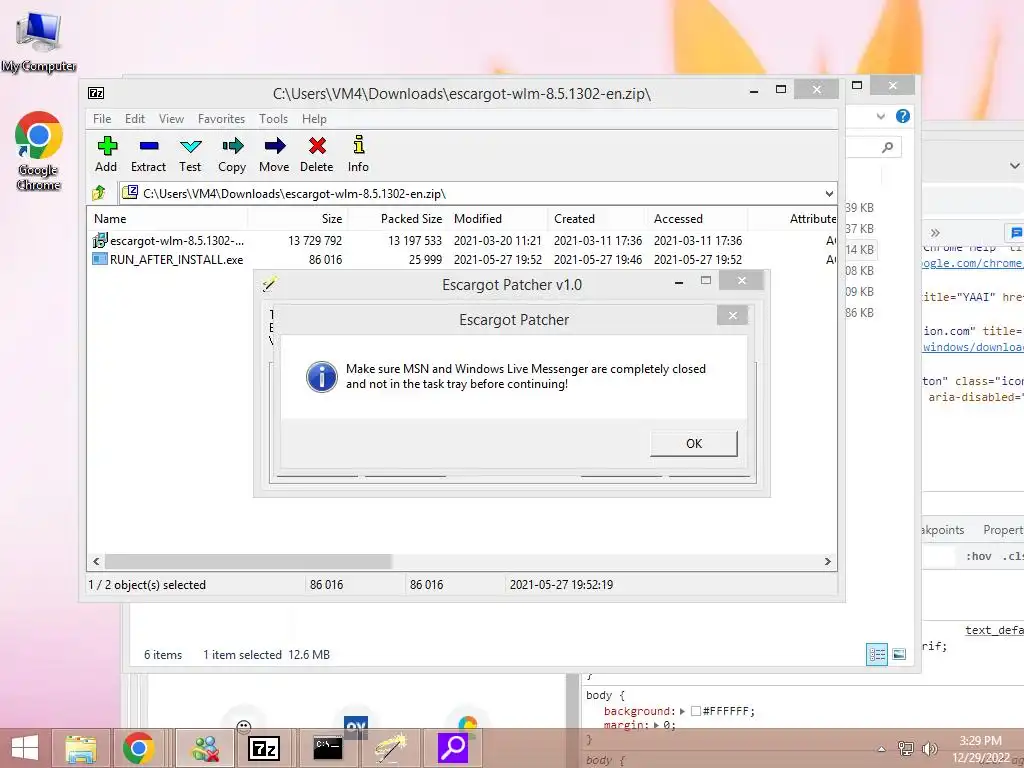Expand the margin property triangle in DevTools
The height and width of the screenshot is (768, 1024).
(656, 726)
